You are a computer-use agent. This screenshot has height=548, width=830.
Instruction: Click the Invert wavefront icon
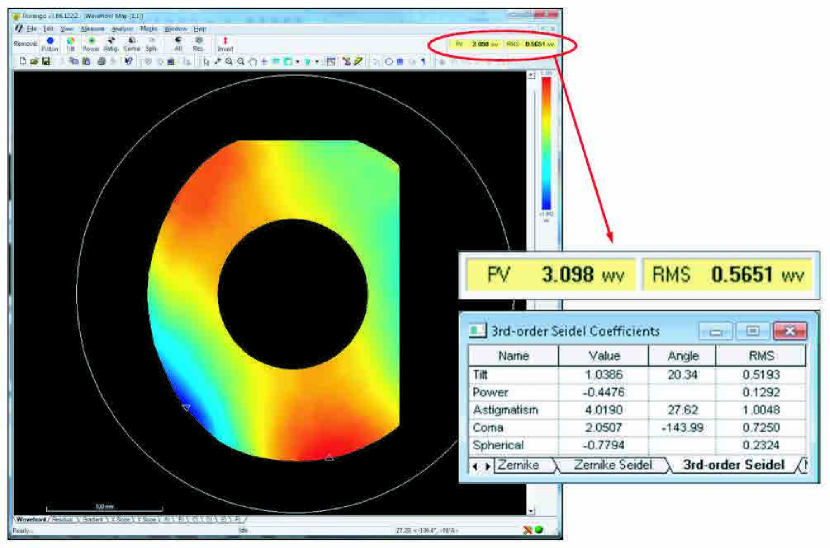click(x=225, y=43)
